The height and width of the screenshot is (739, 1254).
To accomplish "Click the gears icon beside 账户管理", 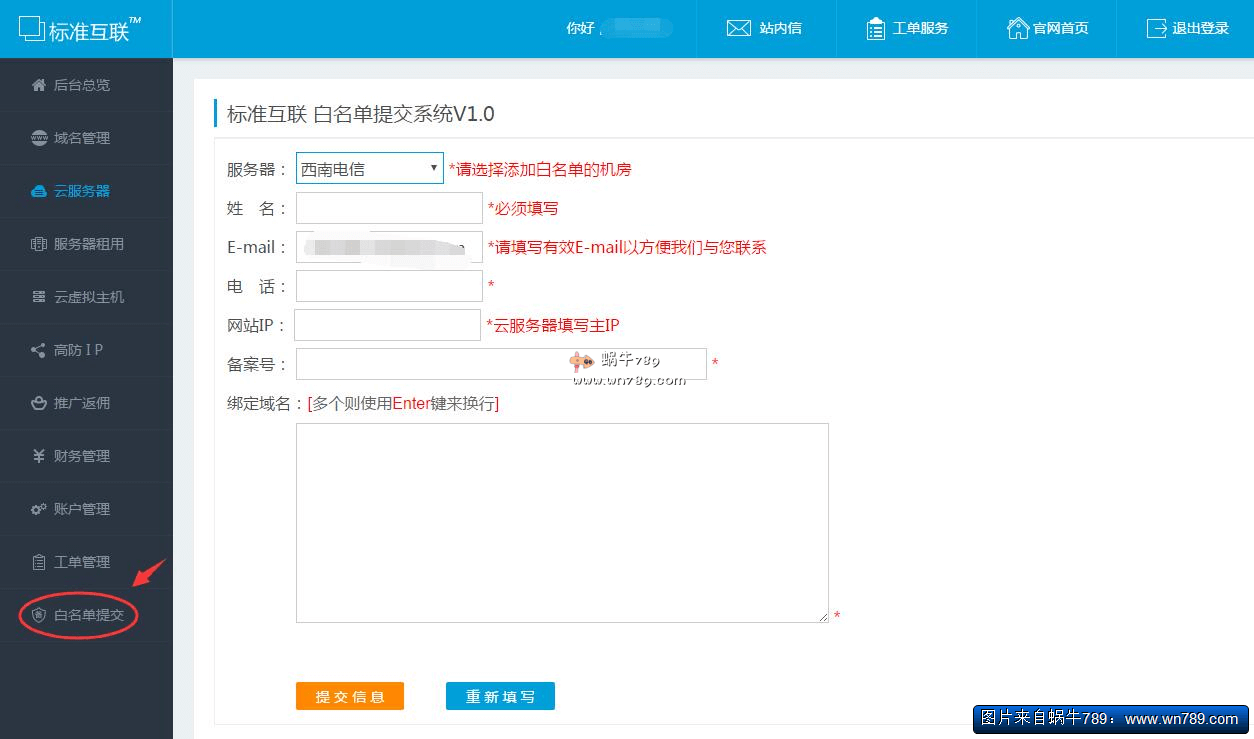I will 39,509.
